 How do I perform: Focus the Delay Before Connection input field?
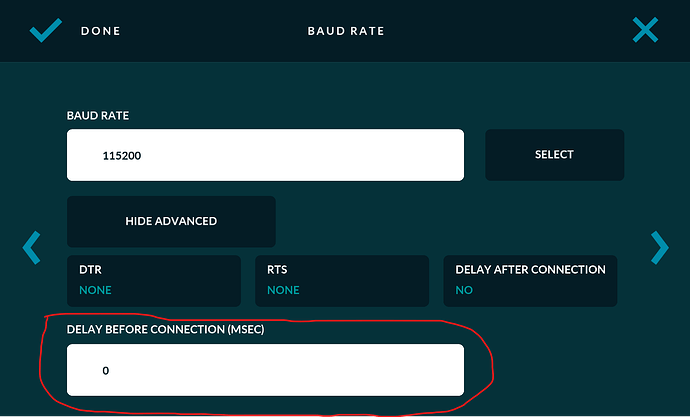click(265, 370)
